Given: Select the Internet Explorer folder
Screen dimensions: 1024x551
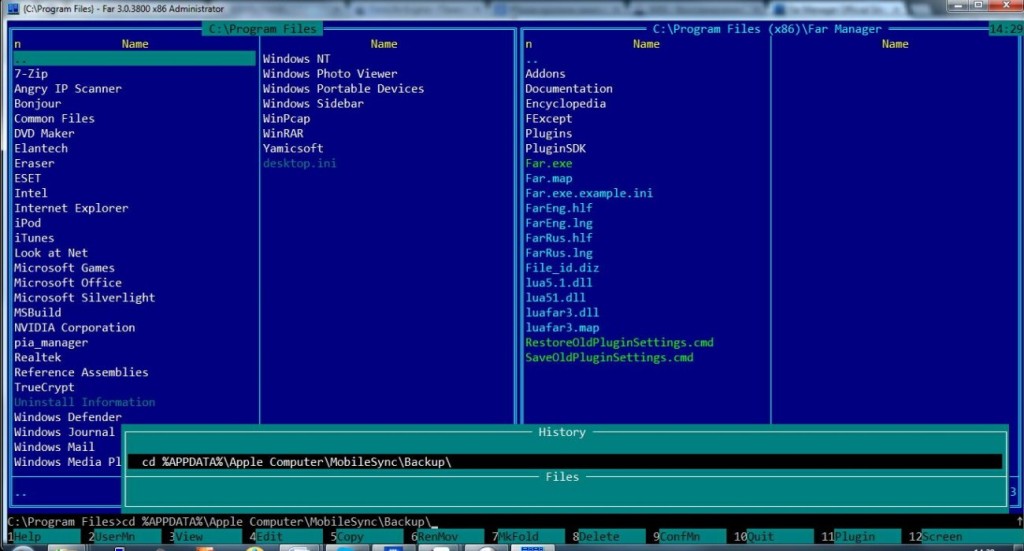Looking at the screenshot, I should click(71, 209).
